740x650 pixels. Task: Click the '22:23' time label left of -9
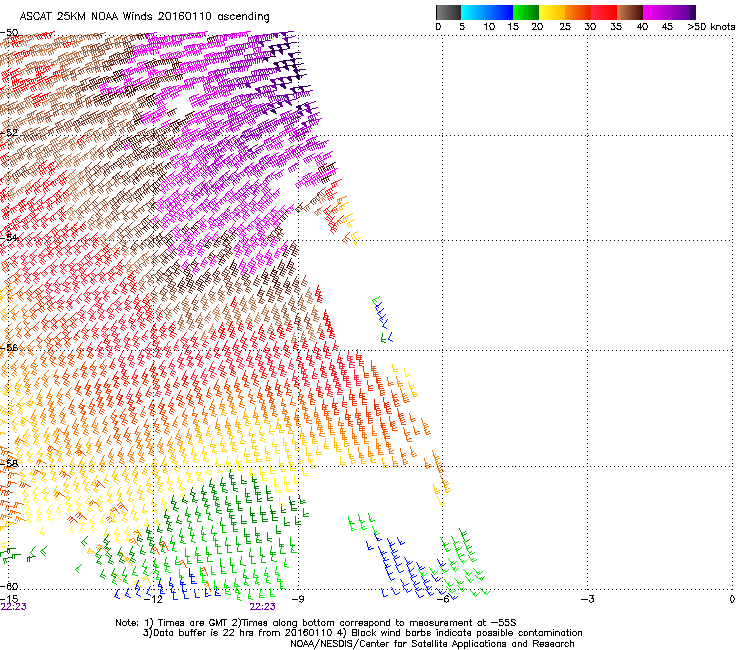[262, 607]
